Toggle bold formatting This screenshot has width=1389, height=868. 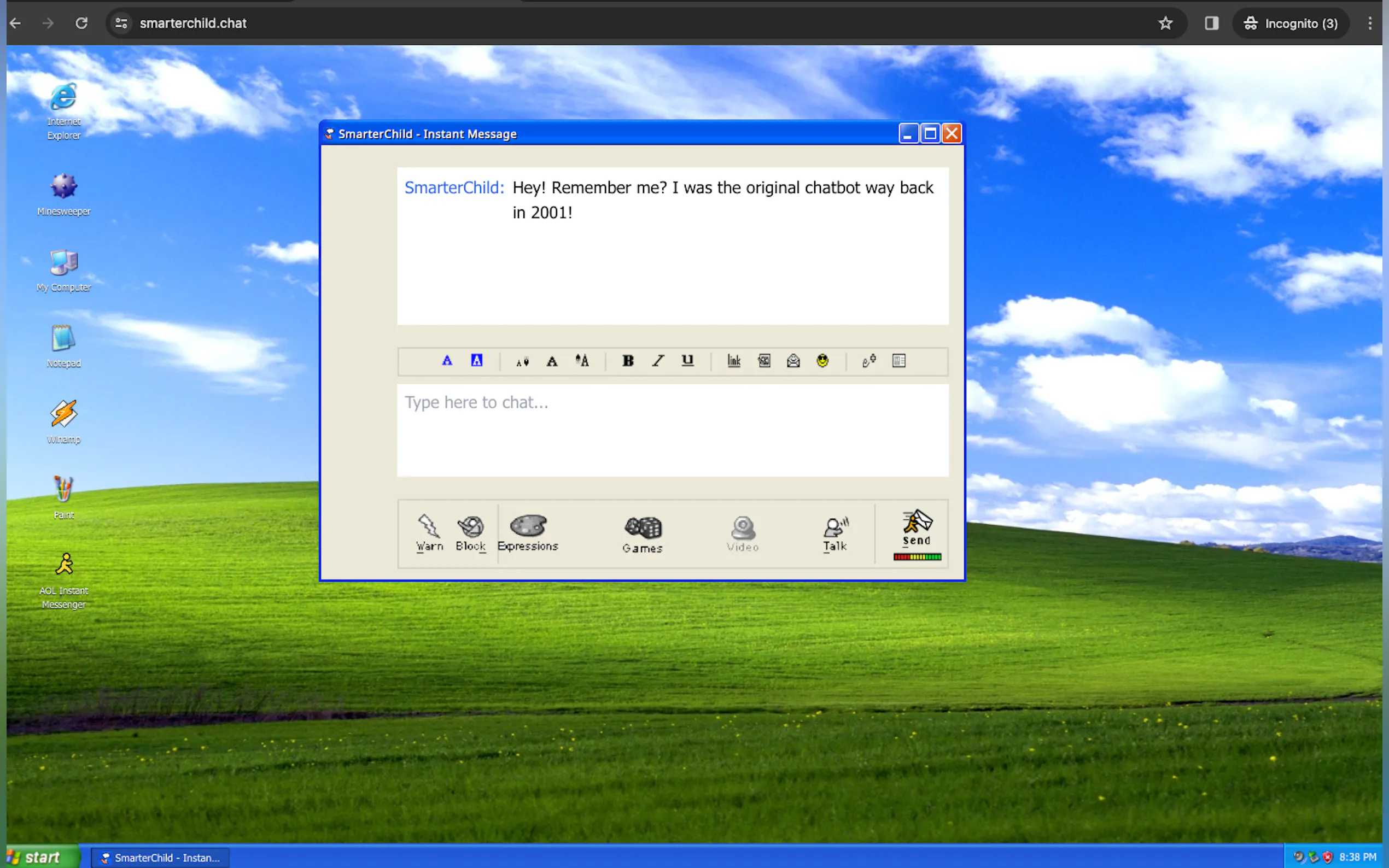[628, 361]
